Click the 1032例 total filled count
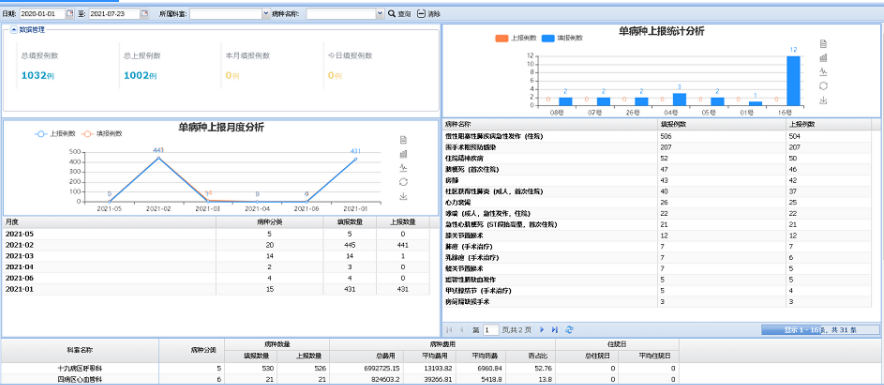 [37, 75]
